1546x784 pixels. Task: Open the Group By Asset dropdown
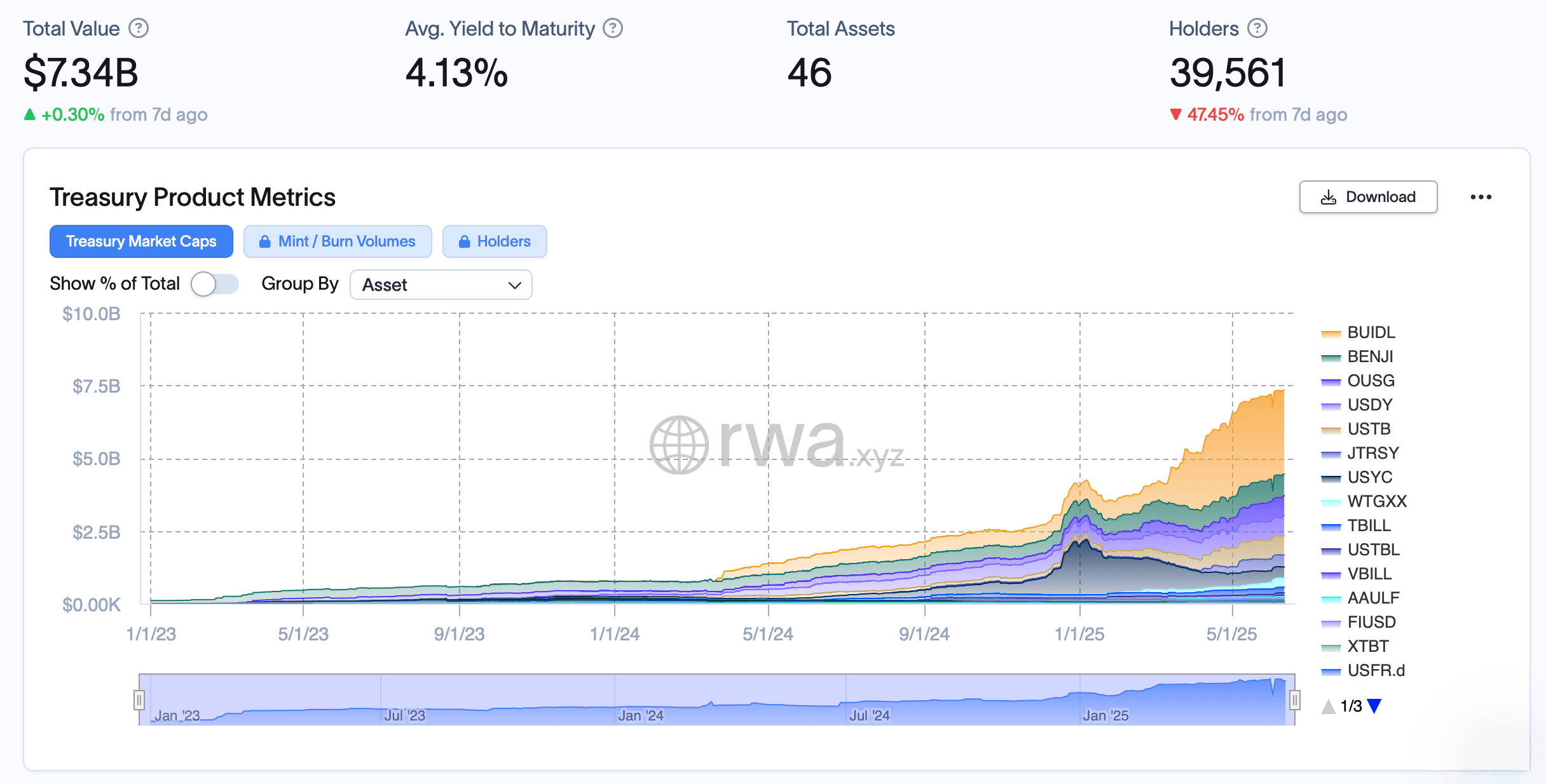tap(441, 285)
